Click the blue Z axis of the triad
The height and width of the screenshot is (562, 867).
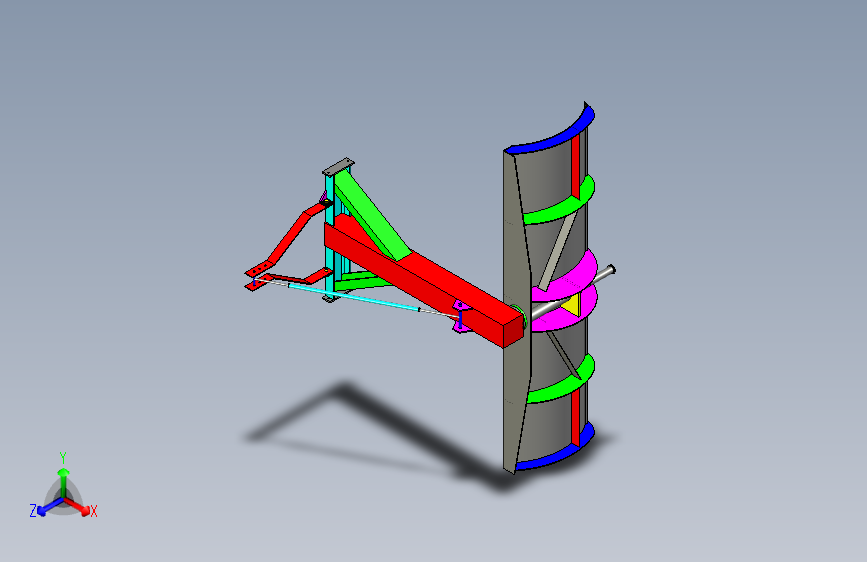48,507
